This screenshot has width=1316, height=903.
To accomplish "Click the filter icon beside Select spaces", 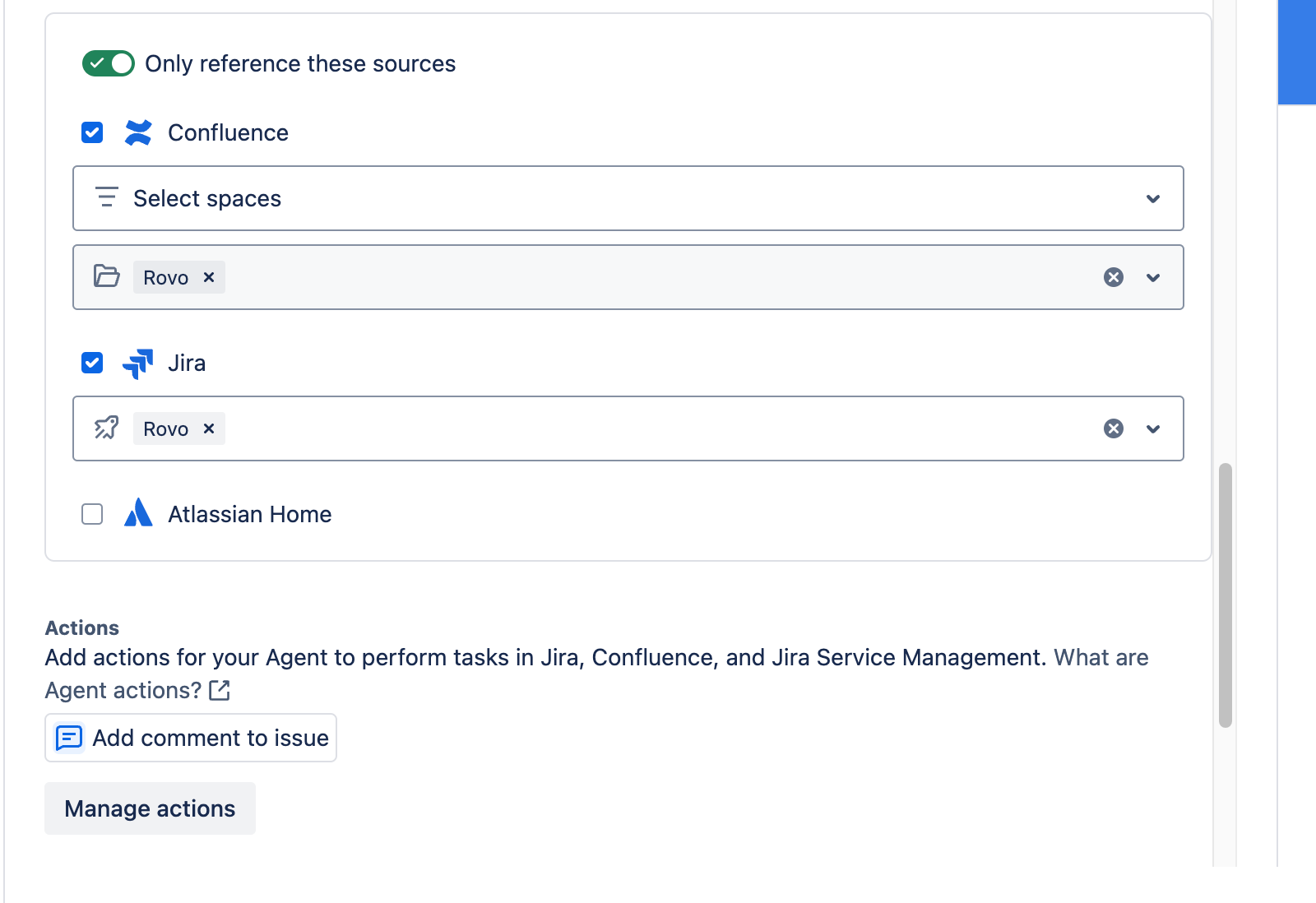I will pos(107,198).
